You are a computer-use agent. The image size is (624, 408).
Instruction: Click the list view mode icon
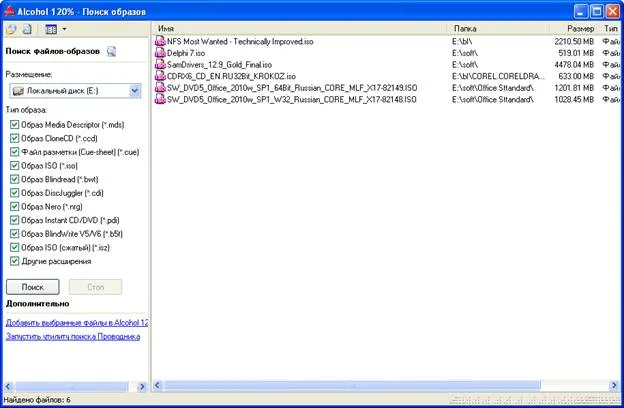coord(51,29)
